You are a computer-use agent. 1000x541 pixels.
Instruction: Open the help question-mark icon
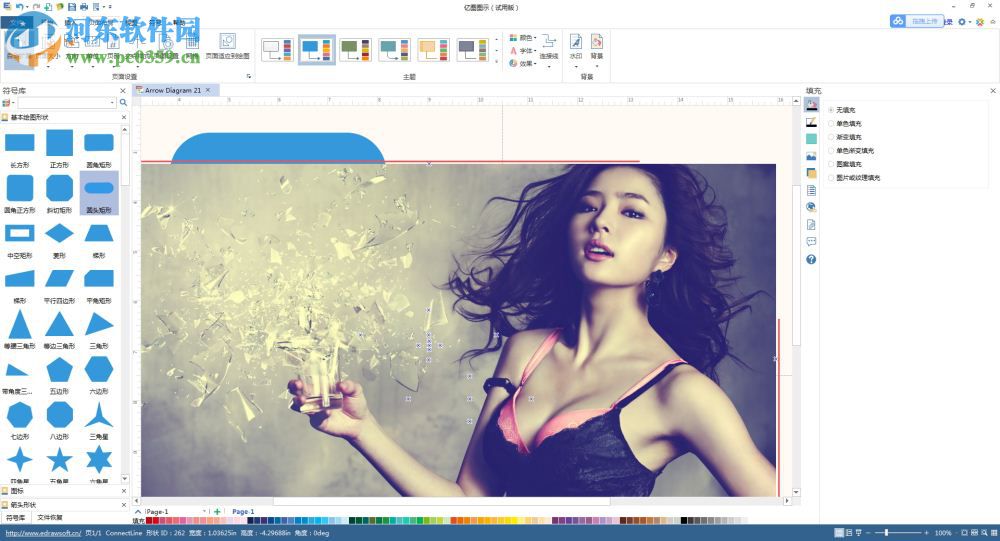pos(811,259)
